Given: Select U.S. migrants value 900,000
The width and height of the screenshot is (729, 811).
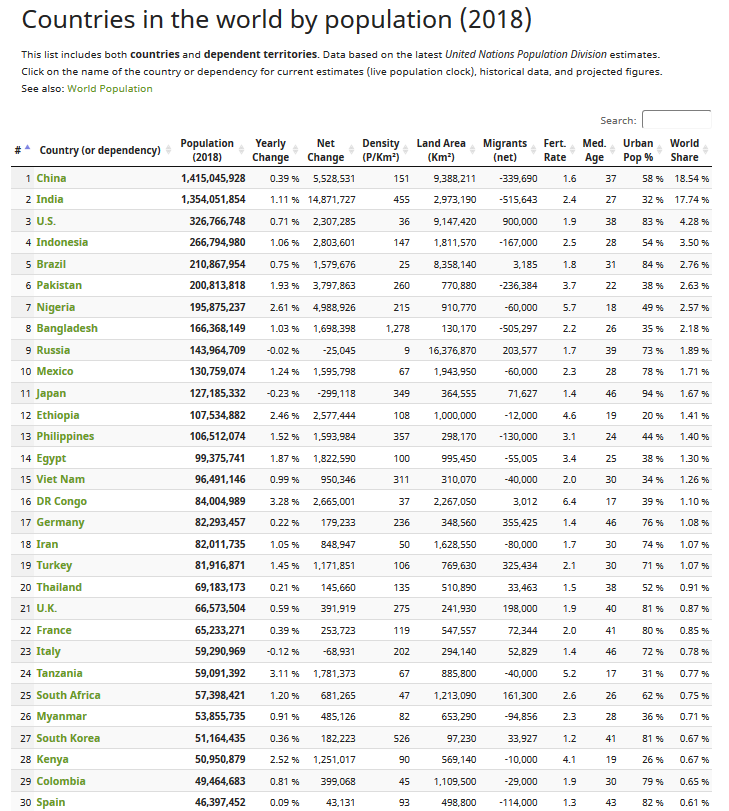Looking at the screenshot, I should pyautogui.click(x=520, y=221).
